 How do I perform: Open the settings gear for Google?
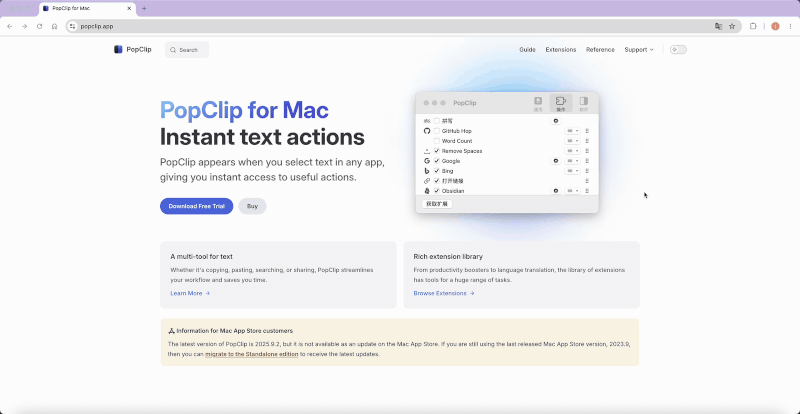pyautogui.click(x=556, y=161)
